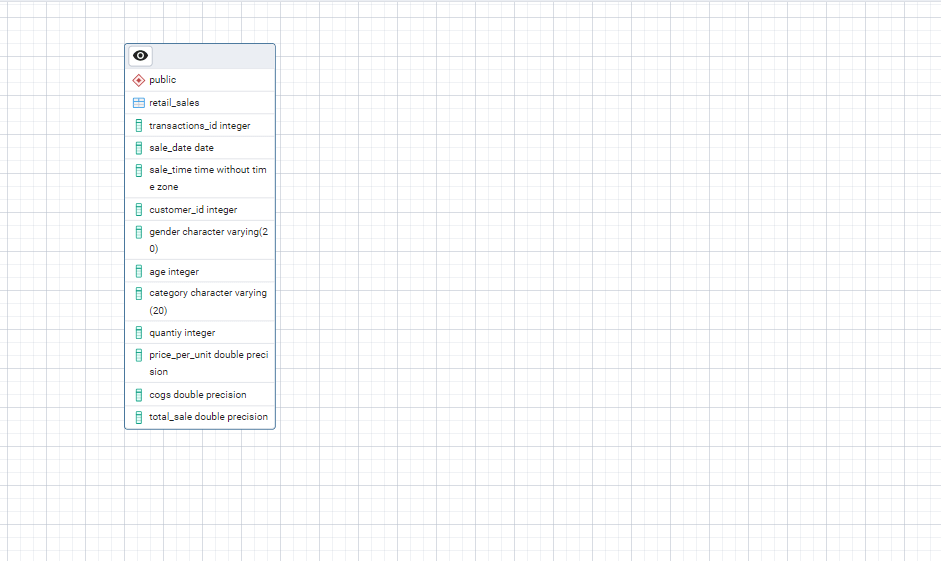Viewport: 941px width, 561px height.
Task: Click the column icon beside transactions_id
Action: coord(139,125)
